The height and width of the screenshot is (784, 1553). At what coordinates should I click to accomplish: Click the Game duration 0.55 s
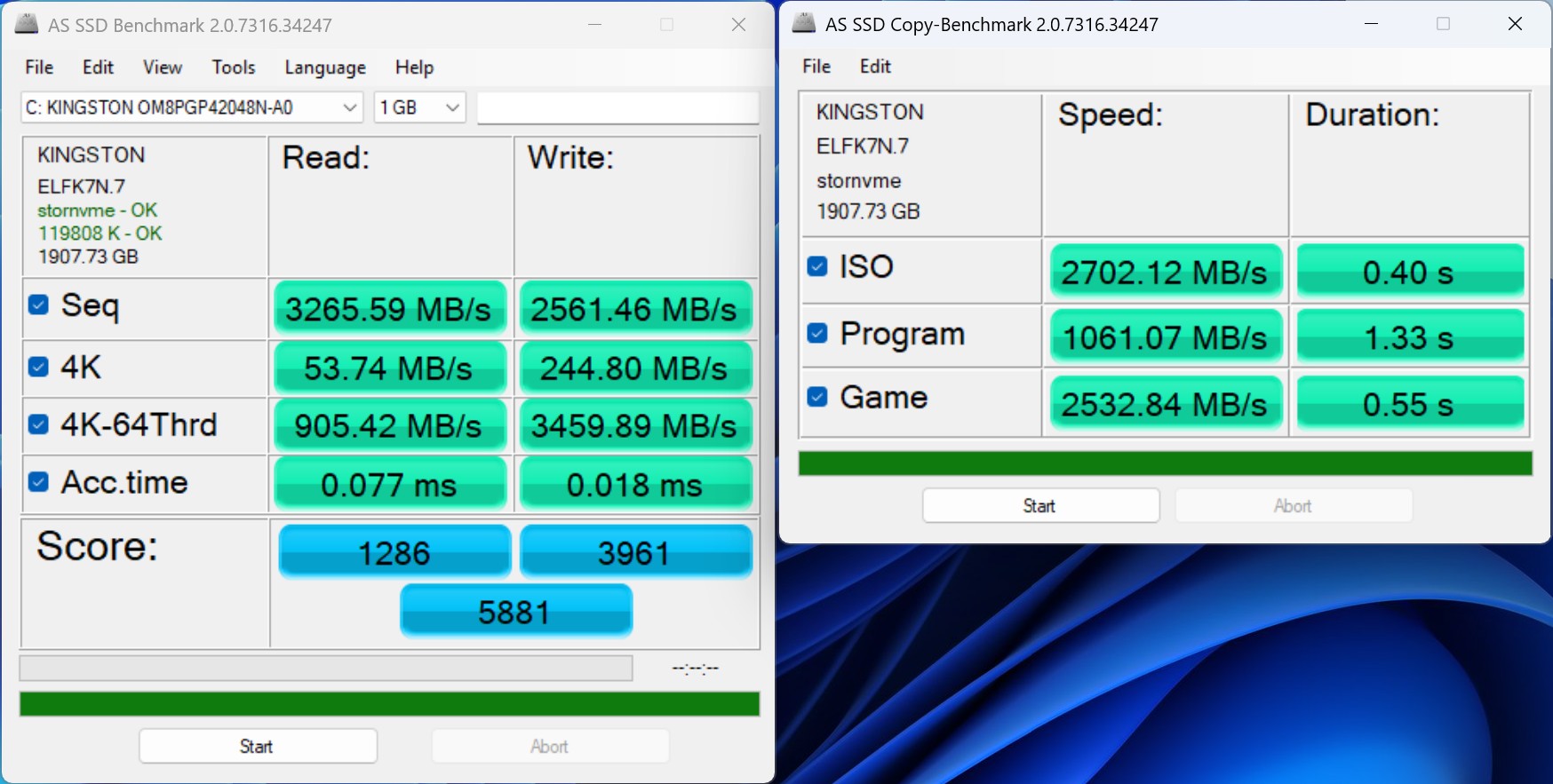[1410, 403]
